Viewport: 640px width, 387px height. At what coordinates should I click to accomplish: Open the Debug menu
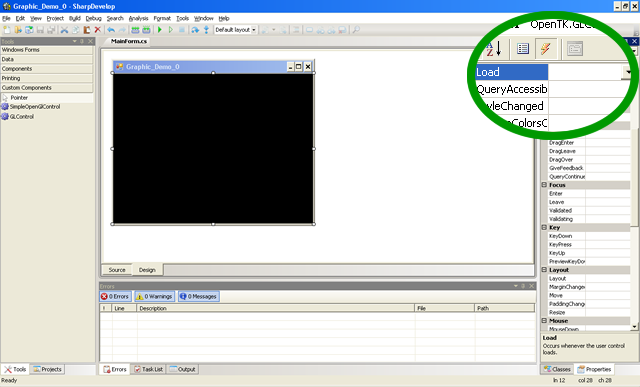tap(93, 18)
